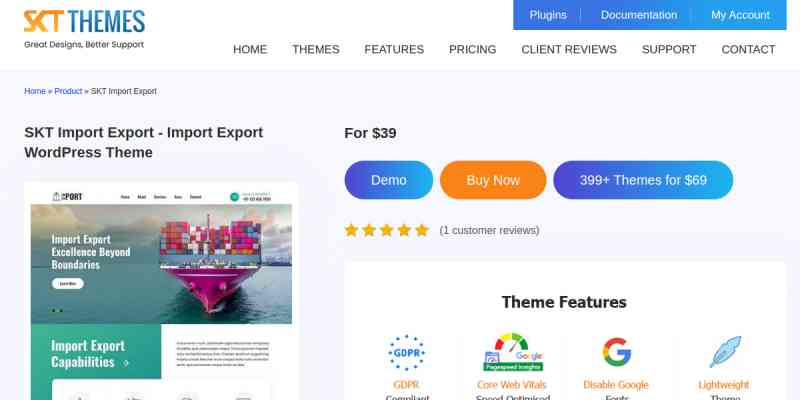Screen dimensions: 800x400
Task: Click the GDPR compliant feature icon
Action: tap(406, 353)
